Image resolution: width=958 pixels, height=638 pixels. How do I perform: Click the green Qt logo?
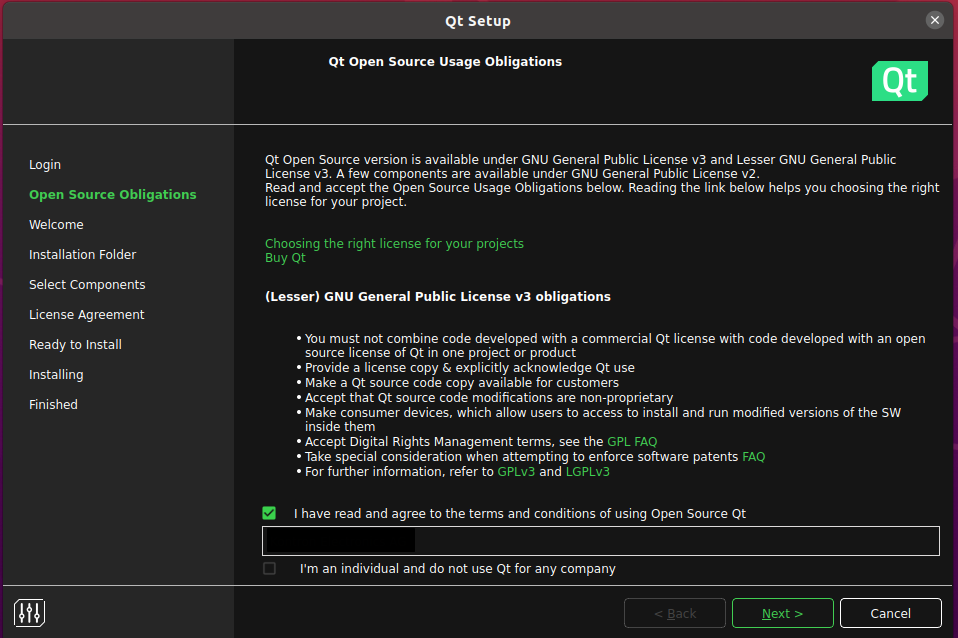[x=899, y=81]
